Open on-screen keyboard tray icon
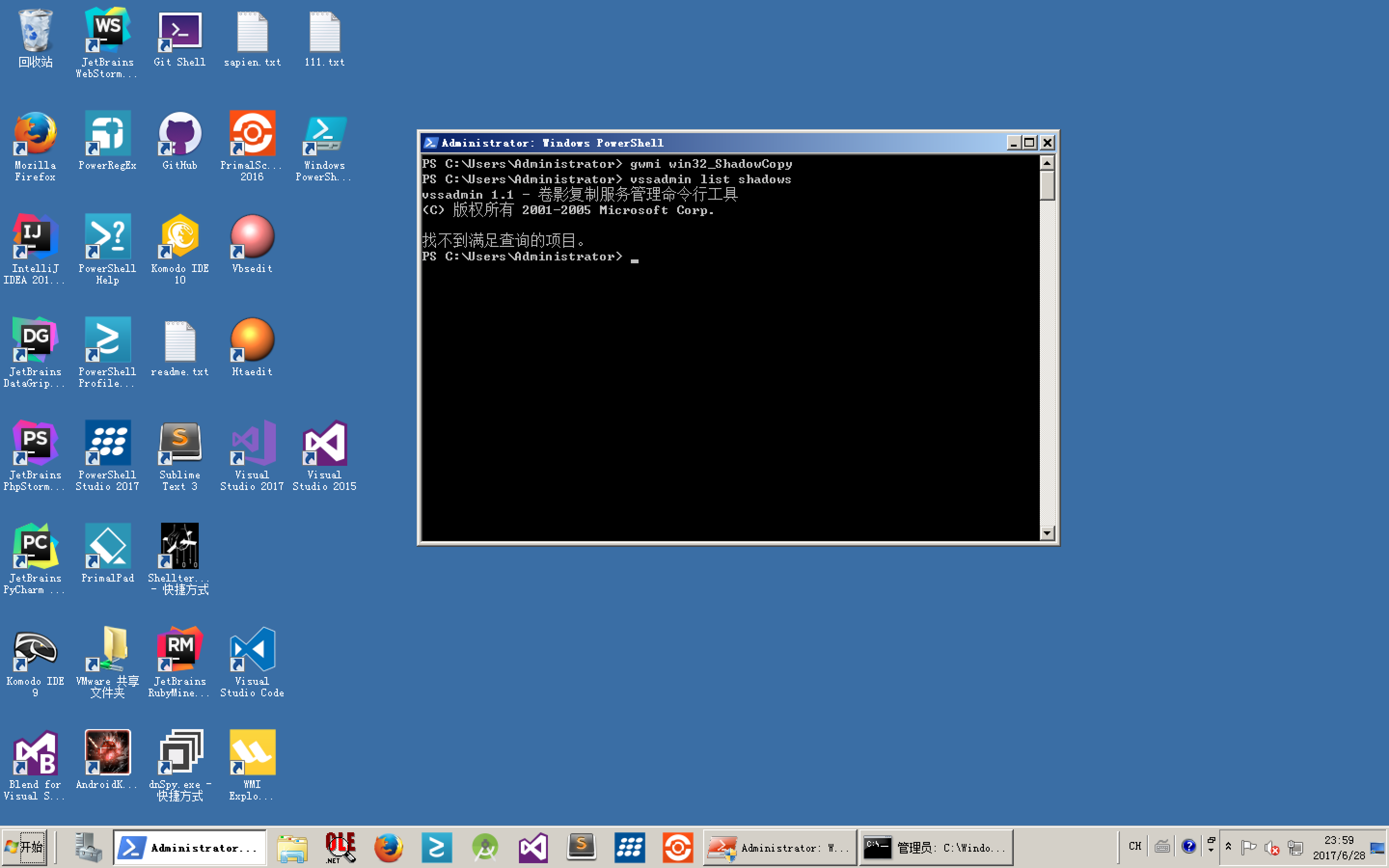This screenshot has width=1389, height=868. point(1162,846)
